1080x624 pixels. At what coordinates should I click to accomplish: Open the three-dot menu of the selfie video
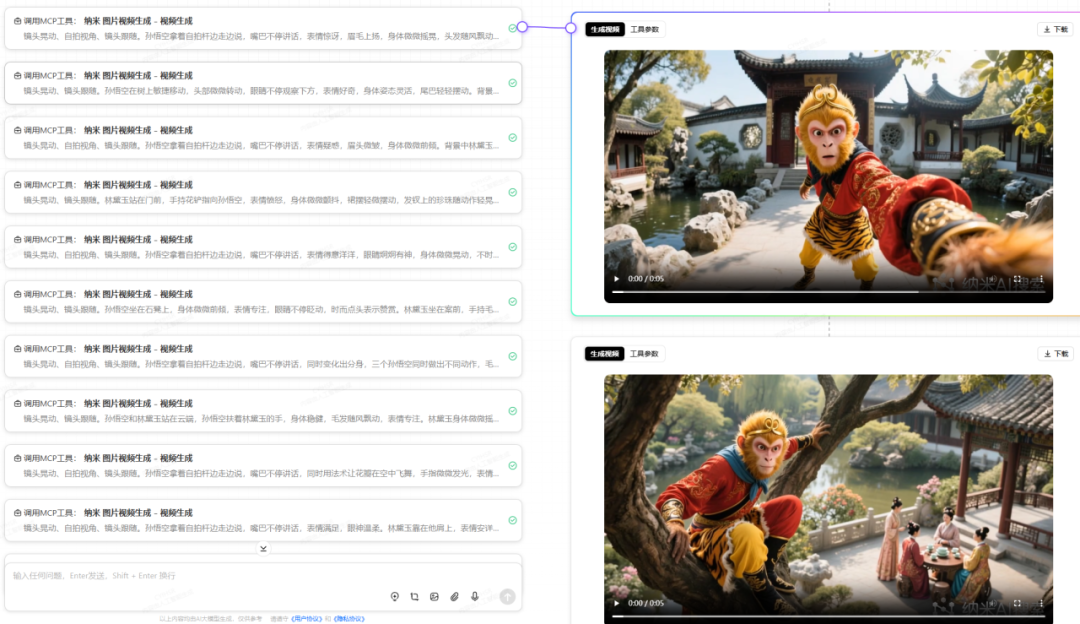(x=1041, y=279)
